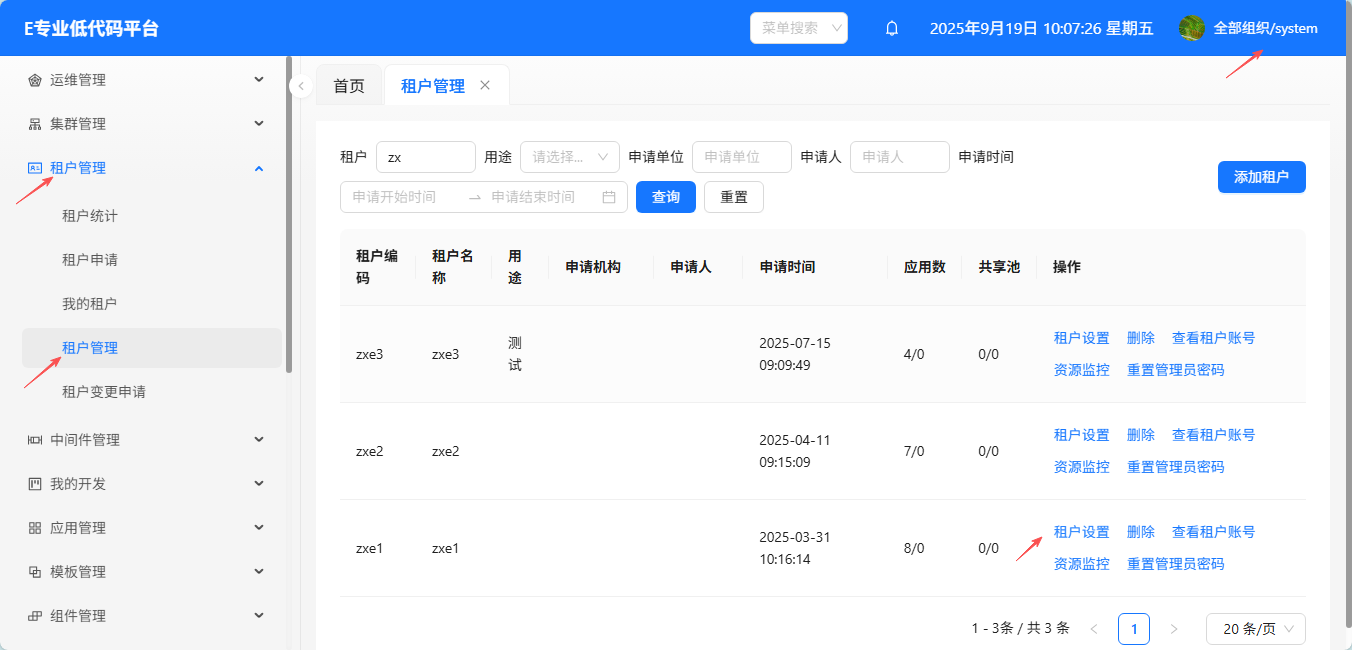Click the 添加租户 button
Screen dimensions: 1352x650
pyautogui.click(x=1261, y=177)
